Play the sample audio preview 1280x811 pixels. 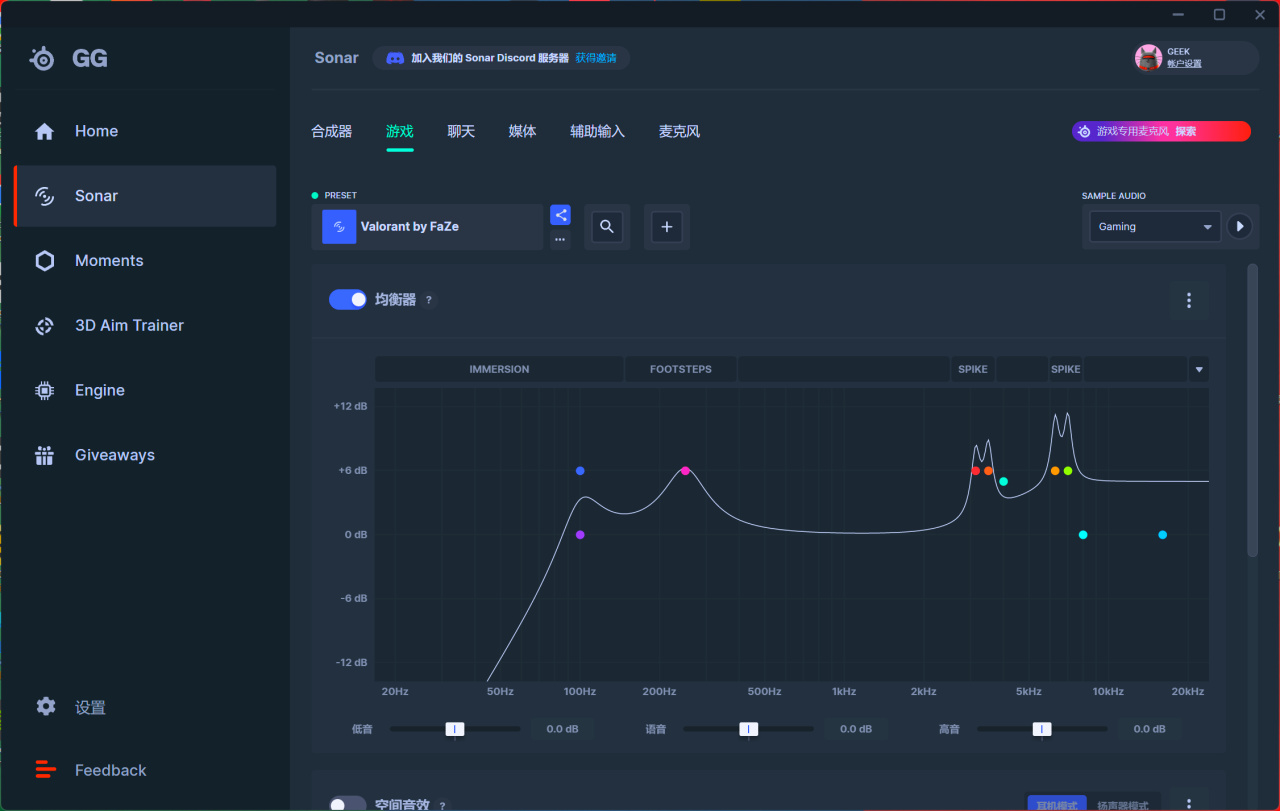pos(1240,227)
